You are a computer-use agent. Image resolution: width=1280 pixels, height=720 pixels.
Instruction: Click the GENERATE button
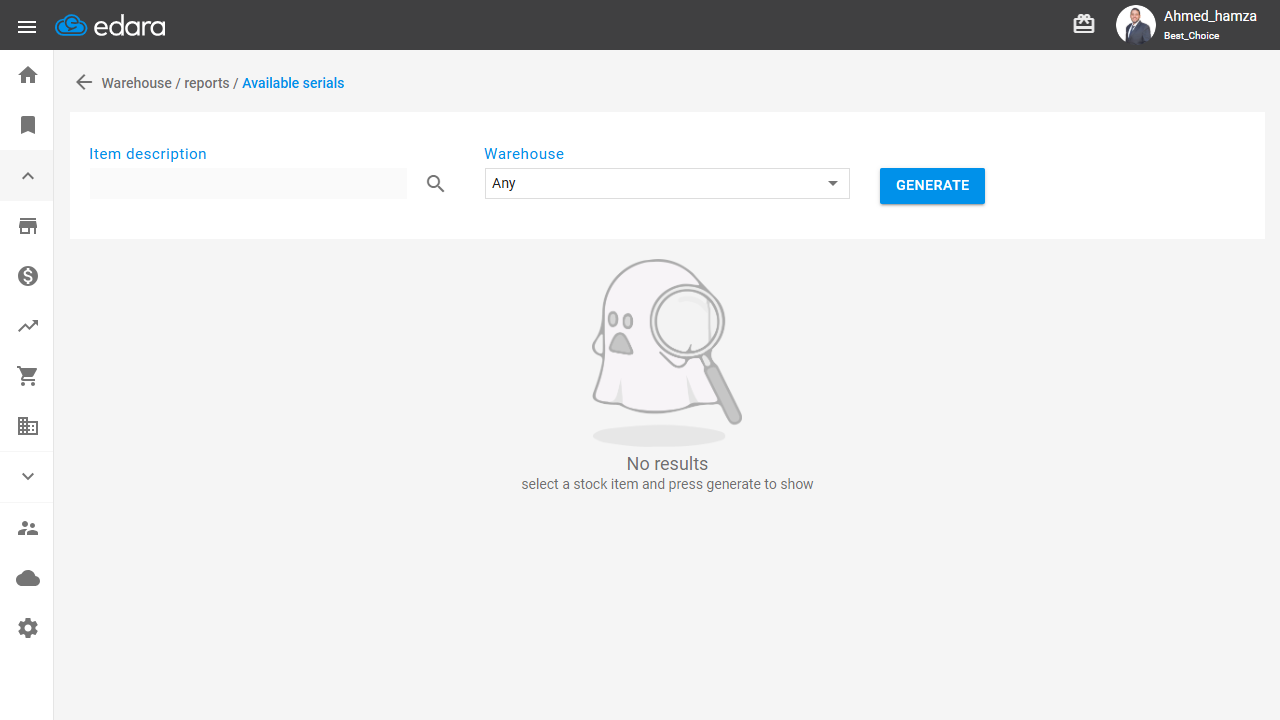point(932,185)
